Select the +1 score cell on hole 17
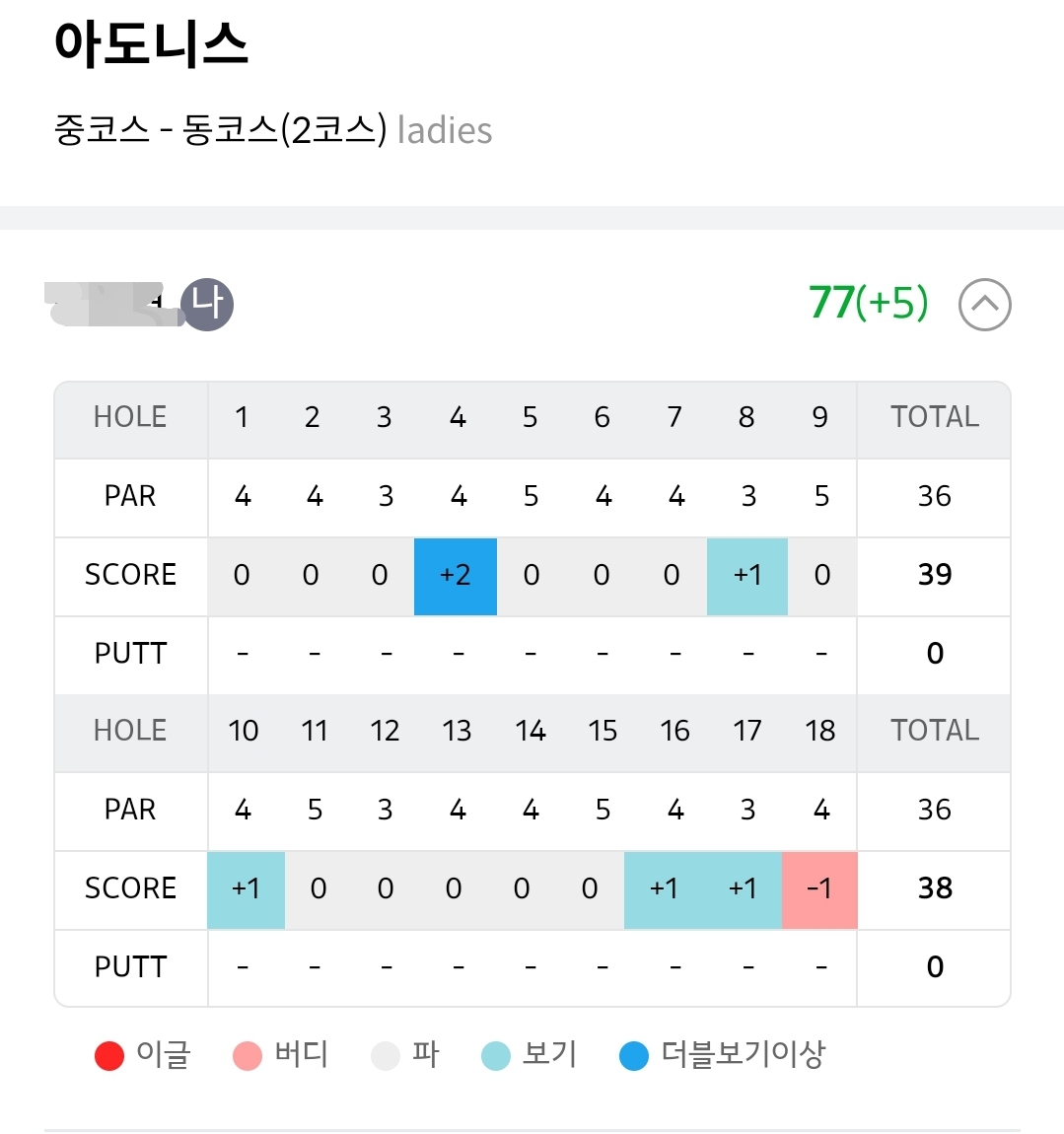Image resolution: width=1064 pixels, height=1134 pixels. point(743,889)
